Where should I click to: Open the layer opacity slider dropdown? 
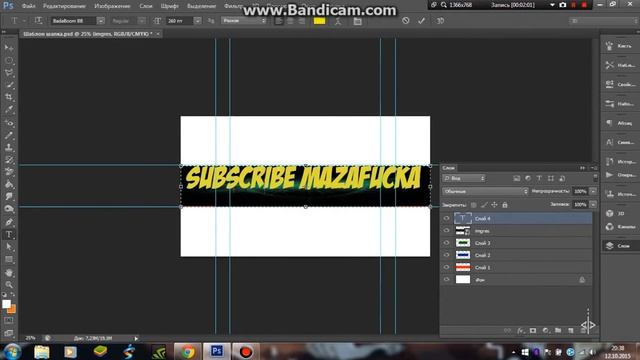pyautogui.click(x=593, y=191)
